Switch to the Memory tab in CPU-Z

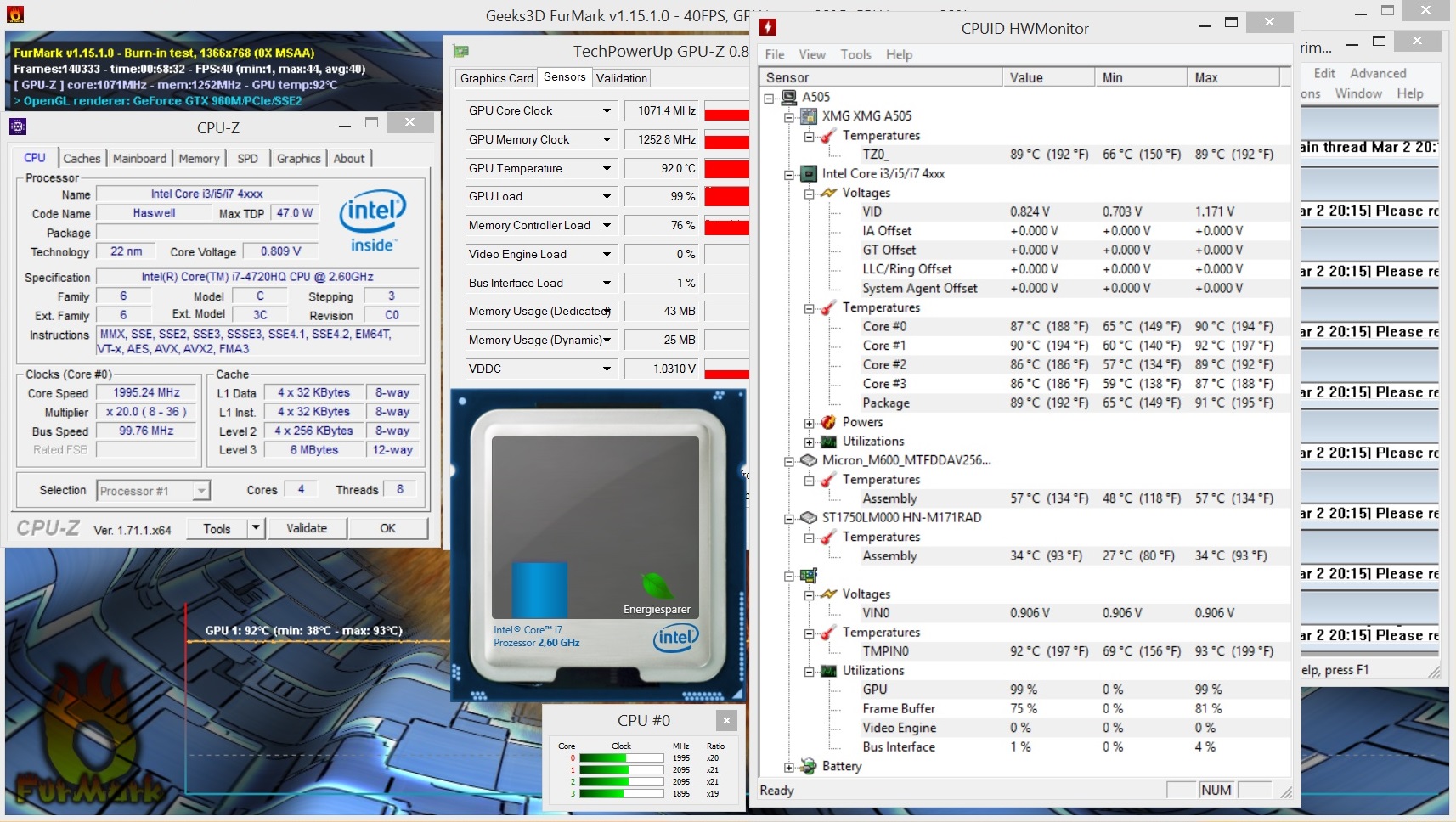[199, 158]
